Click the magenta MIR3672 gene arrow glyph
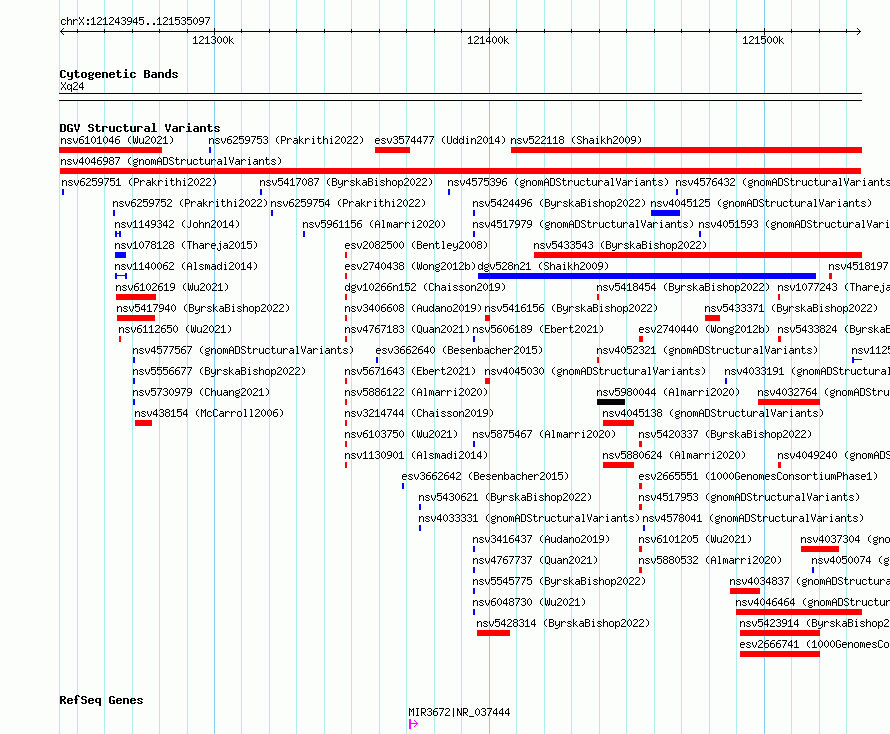Viewport: 890px width, 734px height. (413, 724)
